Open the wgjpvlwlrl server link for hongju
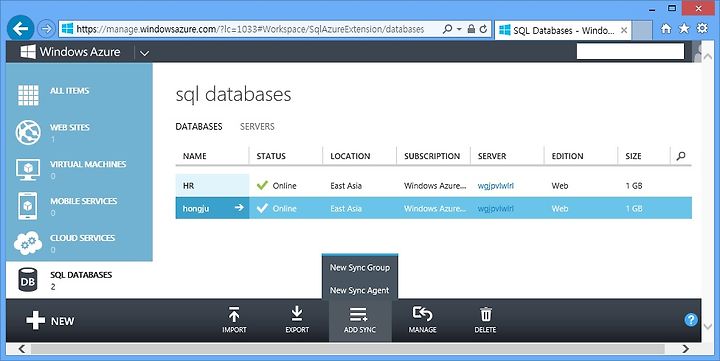Screen dimensions: 720x361 click(495, 209)
